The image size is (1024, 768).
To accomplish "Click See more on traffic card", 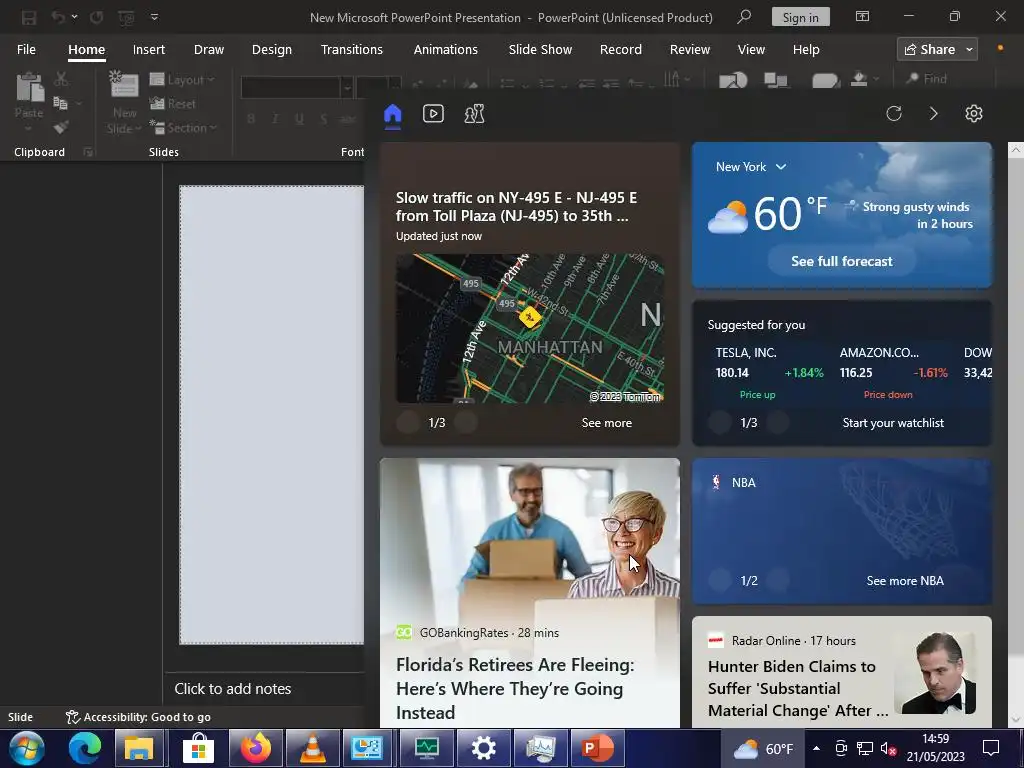I will tap(607, 423).
